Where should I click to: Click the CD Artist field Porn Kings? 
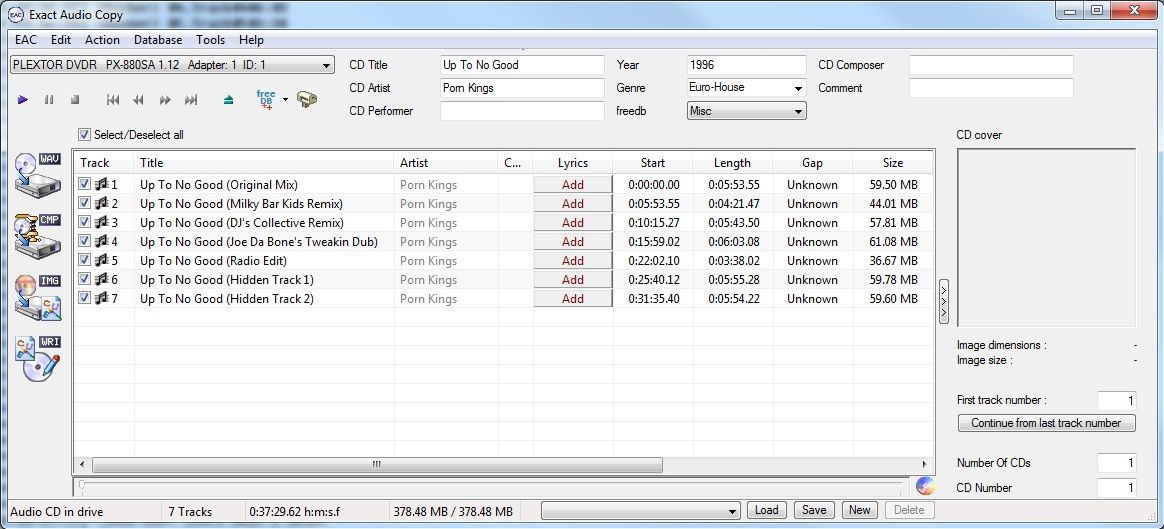click(x=523, y=88)
